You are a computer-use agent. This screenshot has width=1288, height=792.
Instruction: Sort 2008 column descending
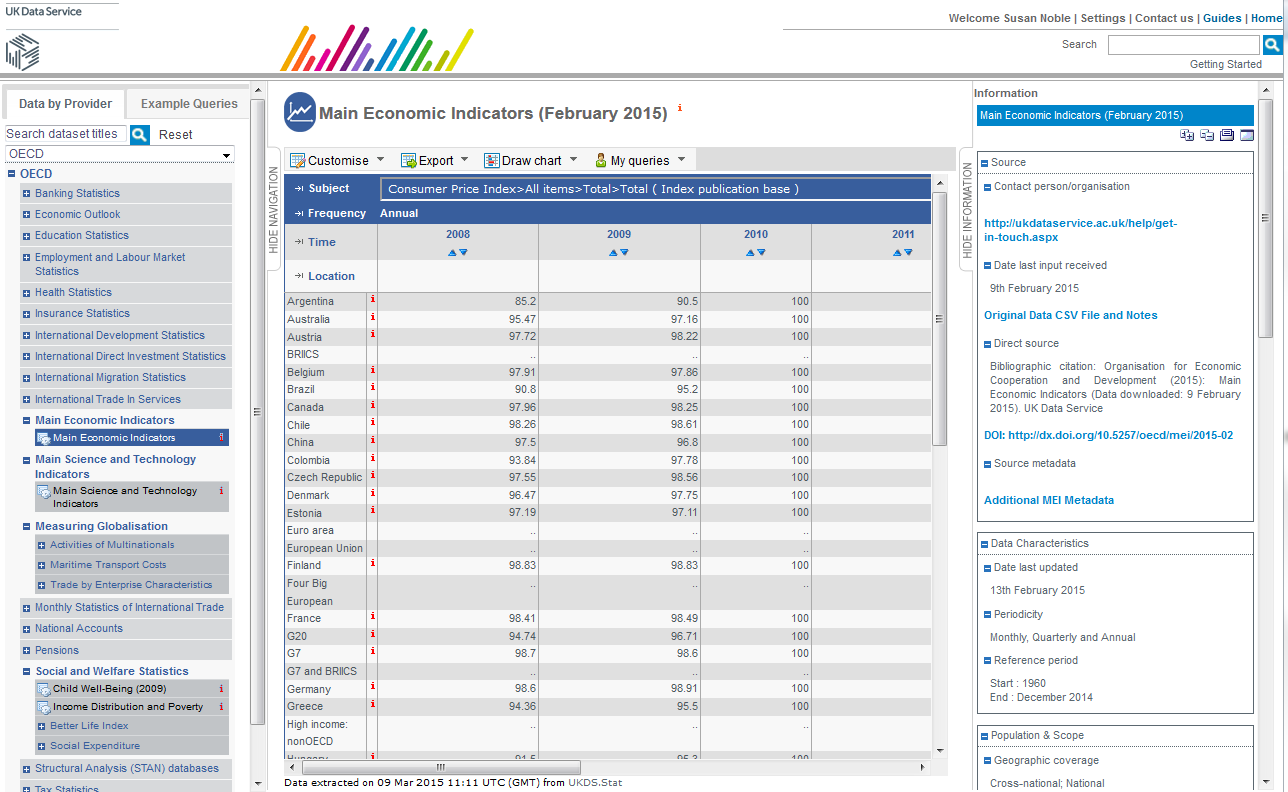point(463,253)
